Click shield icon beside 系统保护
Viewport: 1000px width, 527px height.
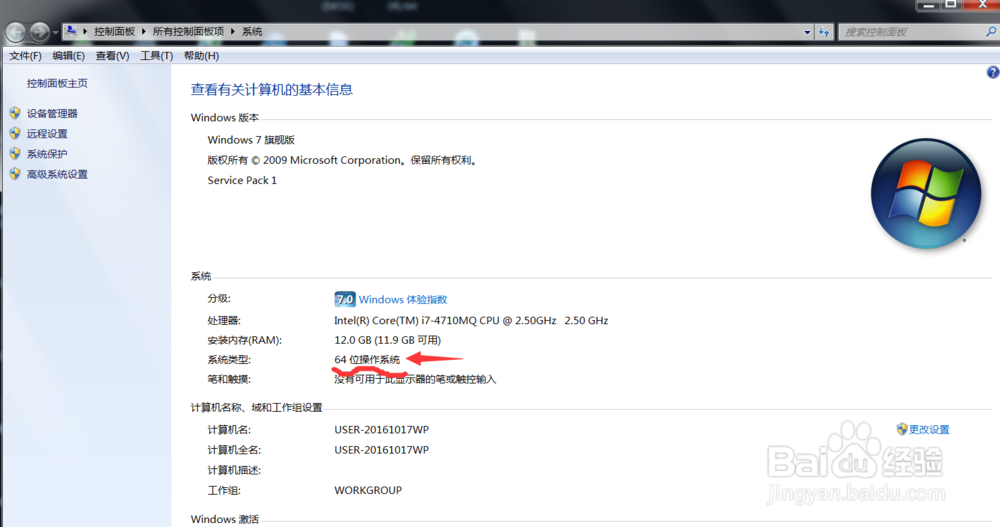pos(15,154)
